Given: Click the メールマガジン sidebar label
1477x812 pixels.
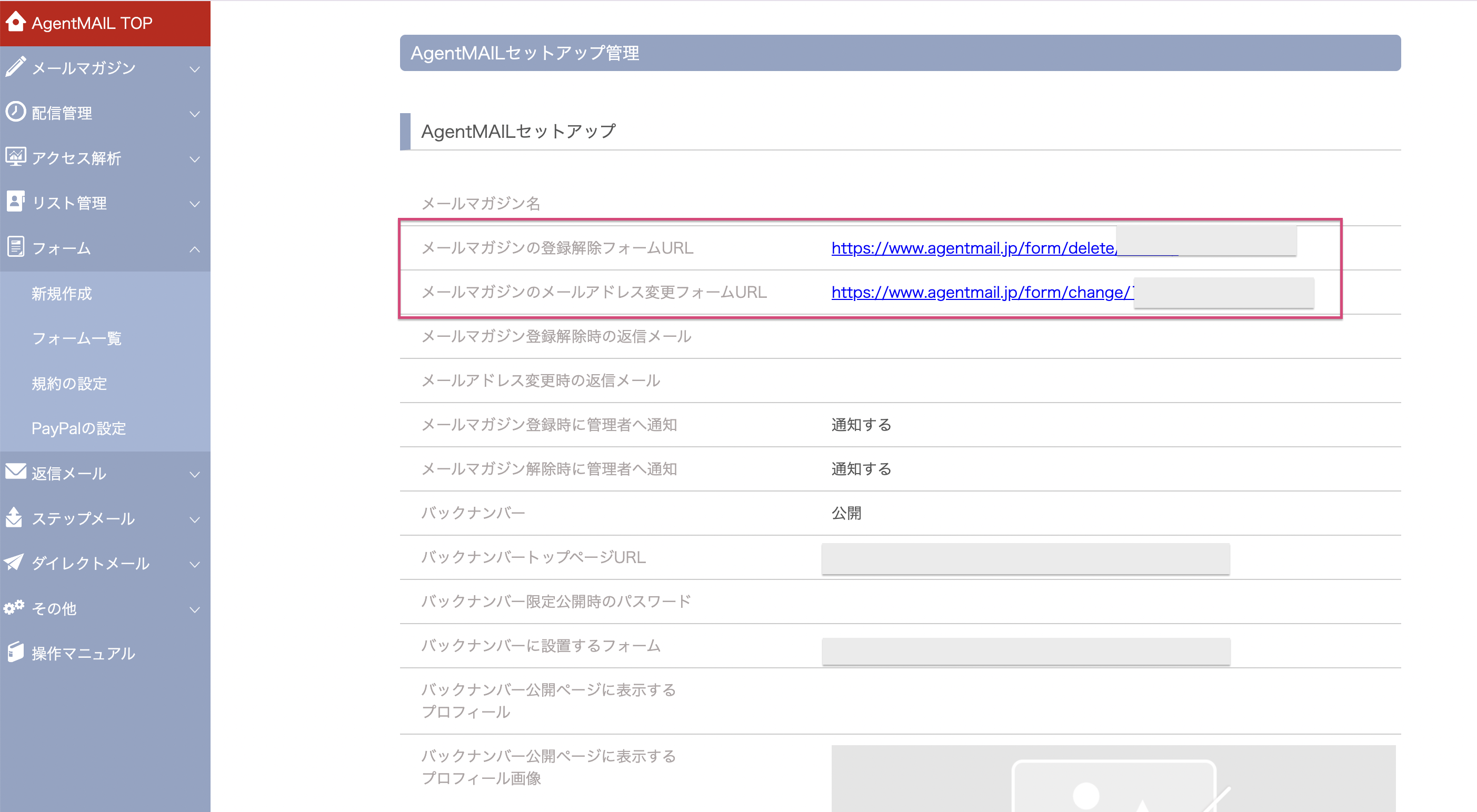Looking at the screenshot, I should point(84,68).
